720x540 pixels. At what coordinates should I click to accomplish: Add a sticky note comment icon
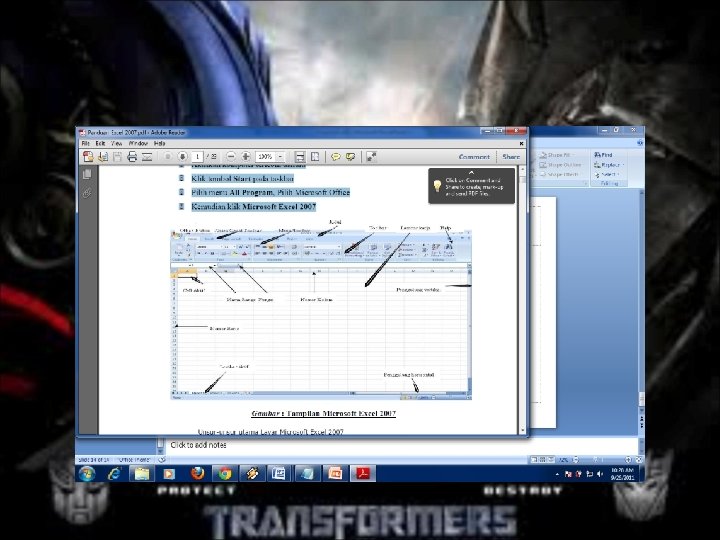336,157
